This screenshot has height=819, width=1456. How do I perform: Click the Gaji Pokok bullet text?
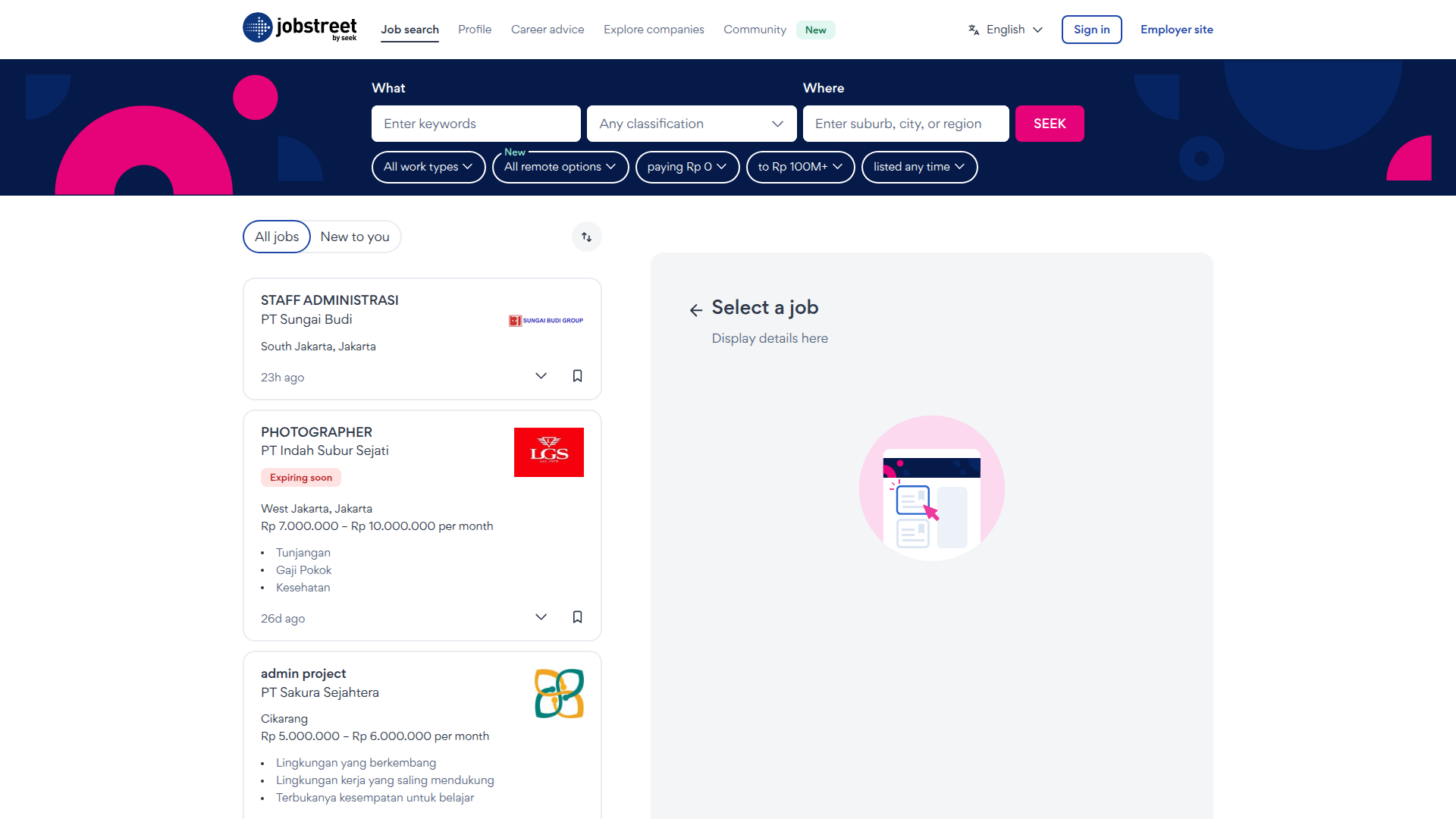point(304,570)
